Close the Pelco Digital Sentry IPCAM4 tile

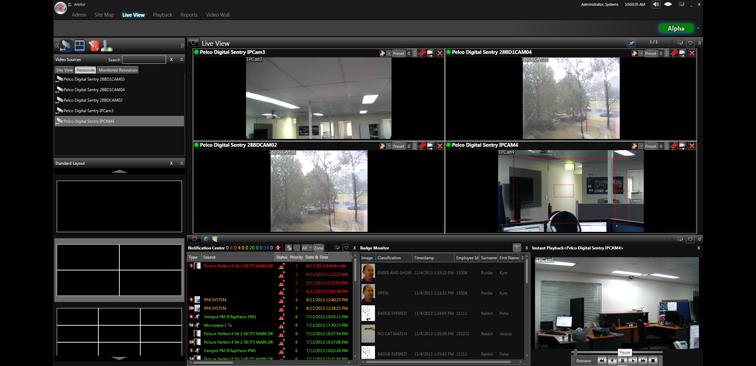(692, 146)
